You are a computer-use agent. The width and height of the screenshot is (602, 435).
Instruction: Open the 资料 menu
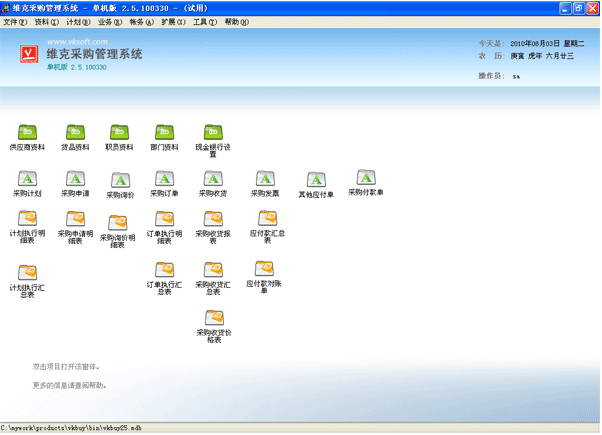tap(47, 22)
